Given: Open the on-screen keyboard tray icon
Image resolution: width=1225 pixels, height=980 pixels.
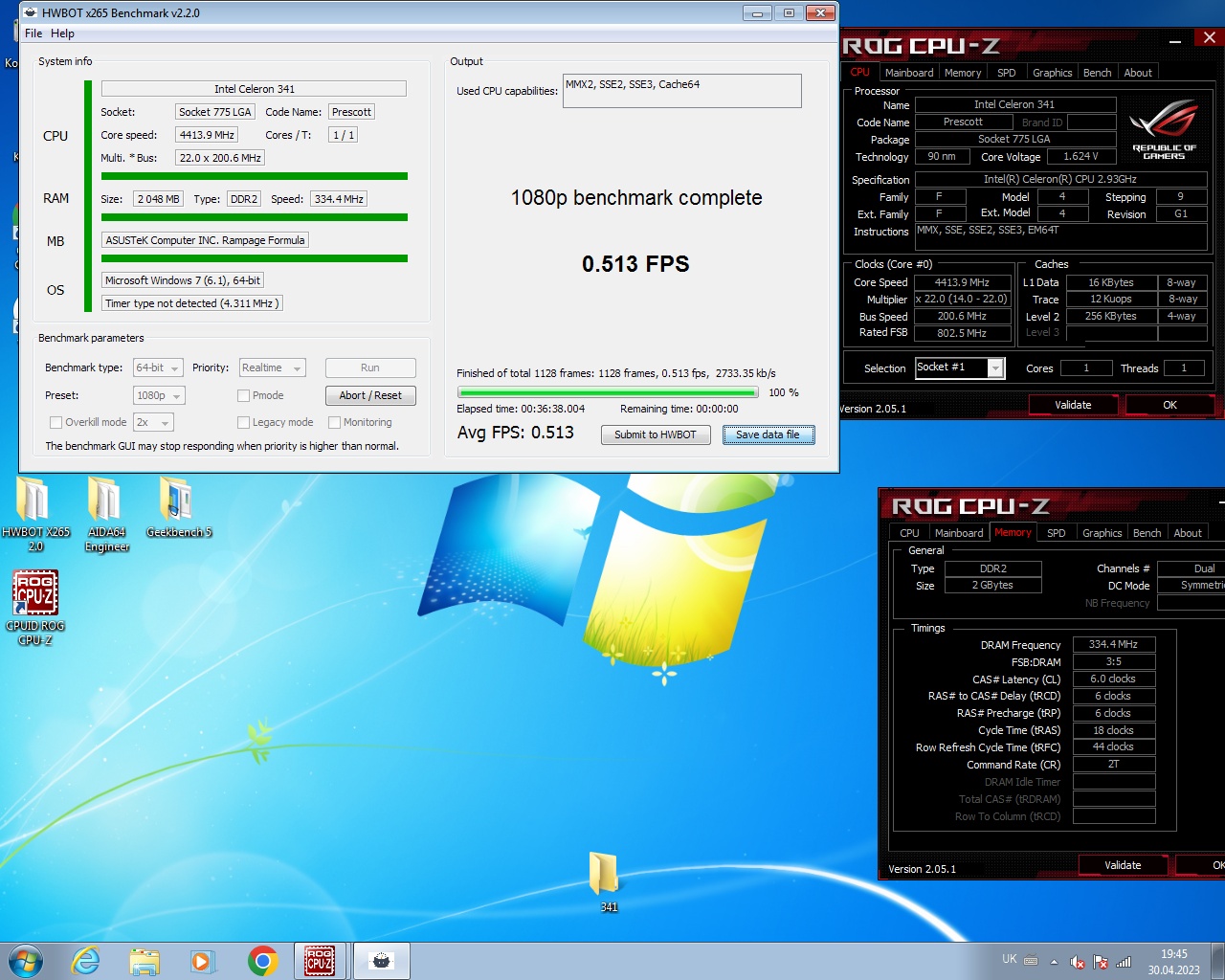Looking at the screenshot, I should tap(1031, 961).
